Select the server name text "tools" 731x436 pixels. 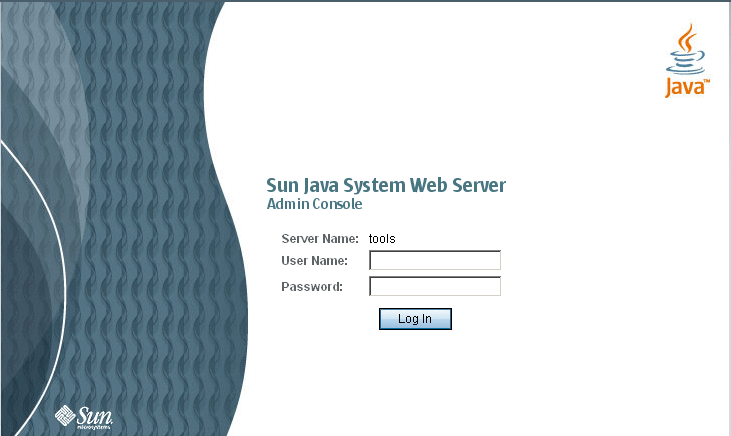click(x=382, y=239)
